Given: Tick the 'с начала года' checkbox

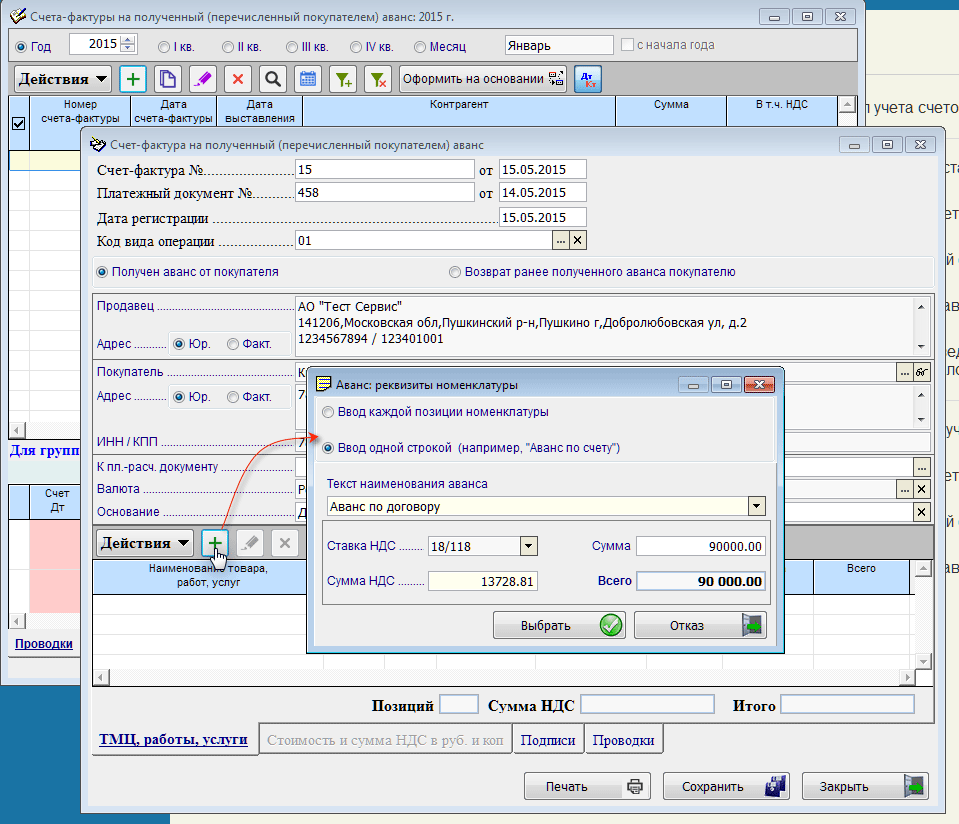Looking at the screenshot, I should pos(627,45).
